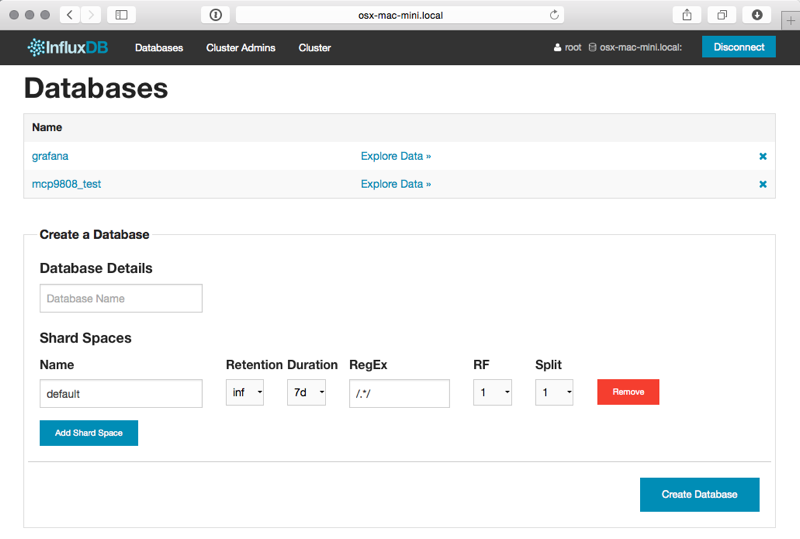The image size is (800, 539).
Task: Click the 'Split' column label
Action: coord(548,365)
